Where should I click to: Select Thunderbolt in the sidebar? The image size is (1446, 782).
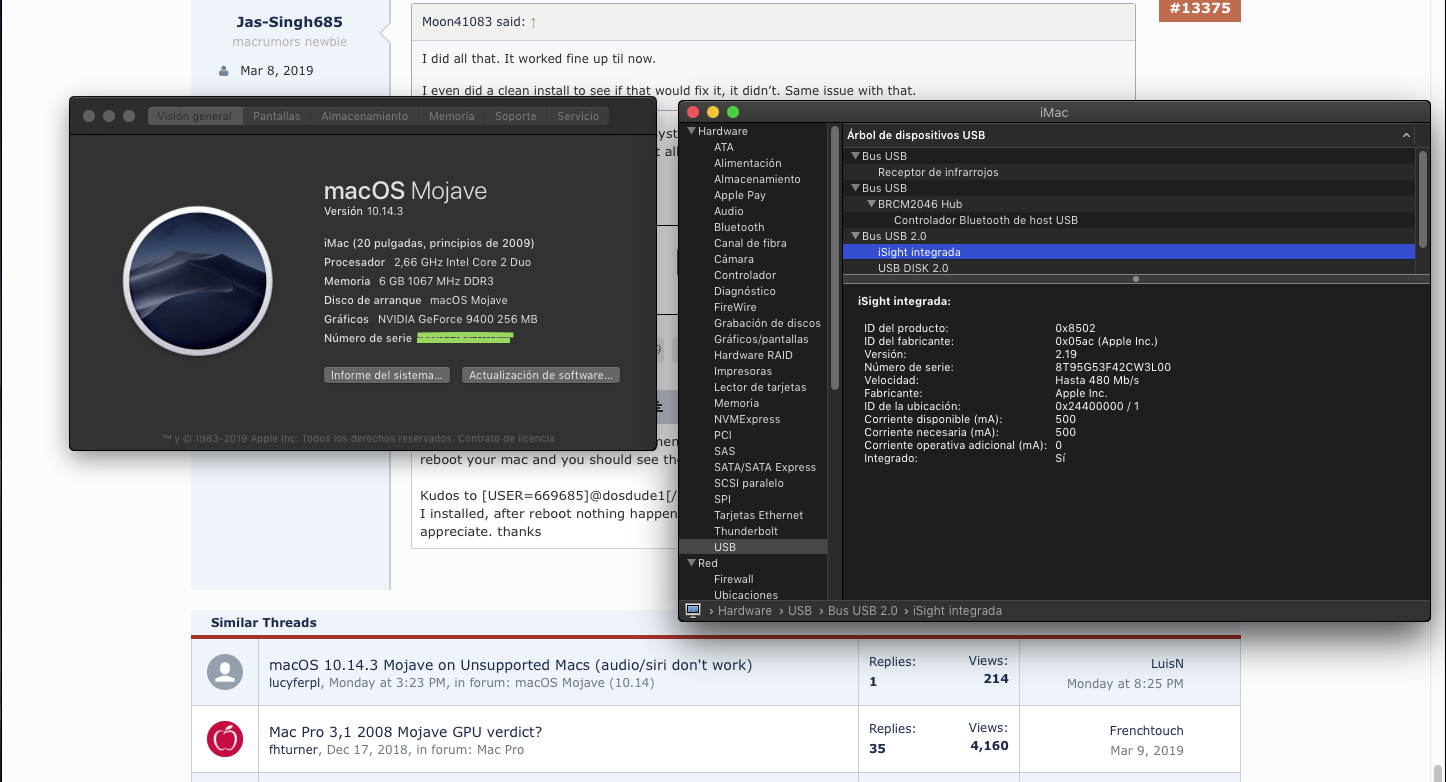tap(746, 531)
